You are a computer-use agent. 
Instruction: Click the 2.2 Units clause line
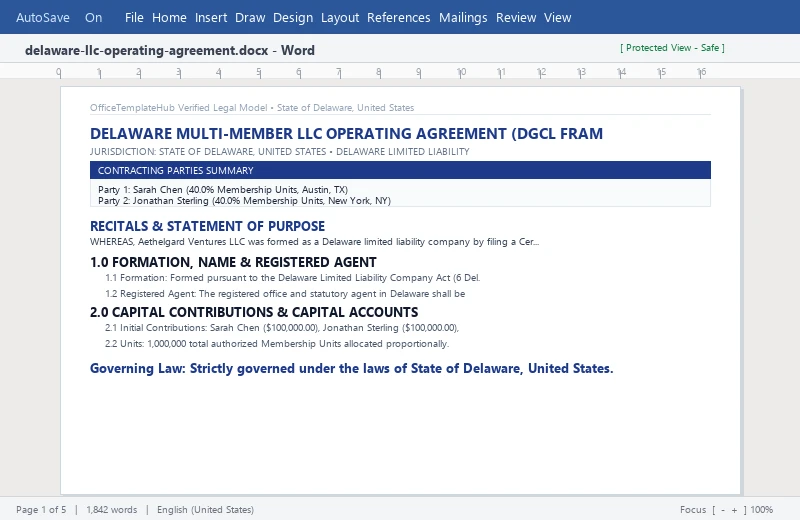click(277, 343)
